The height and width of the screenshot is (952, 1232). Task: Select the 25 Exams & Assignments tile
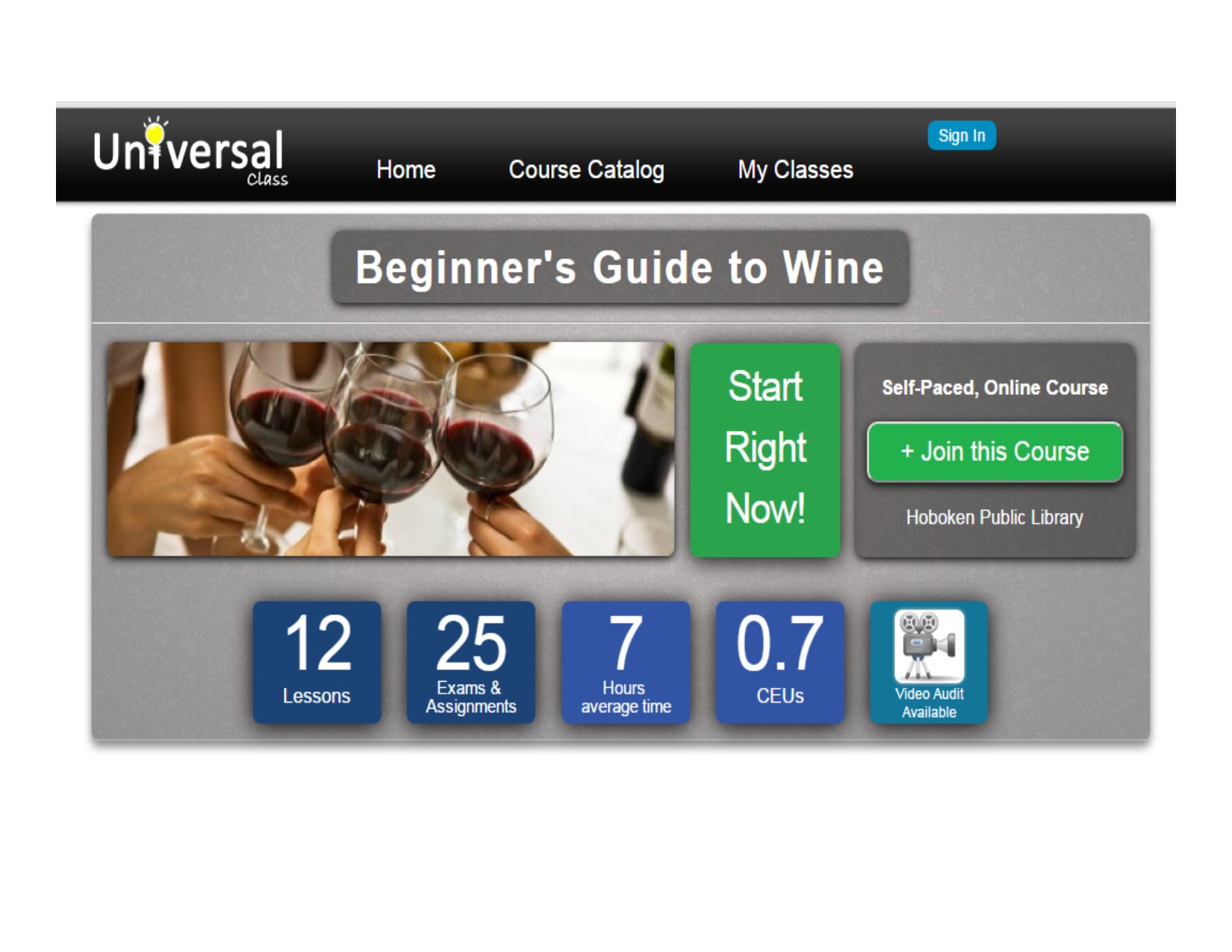click(x=471, y=662)
